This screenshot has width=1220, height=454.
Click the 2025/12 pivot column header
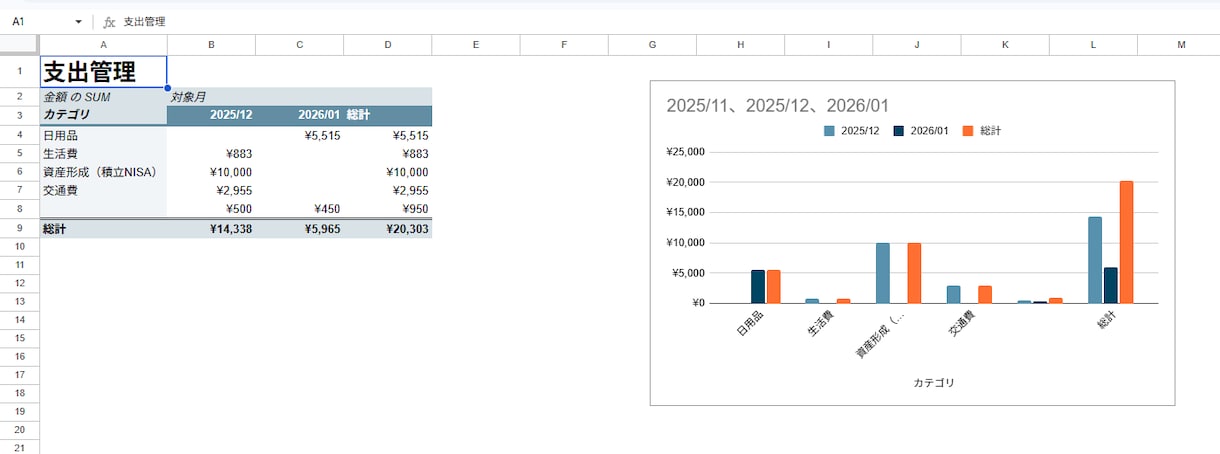pos(211,115)
